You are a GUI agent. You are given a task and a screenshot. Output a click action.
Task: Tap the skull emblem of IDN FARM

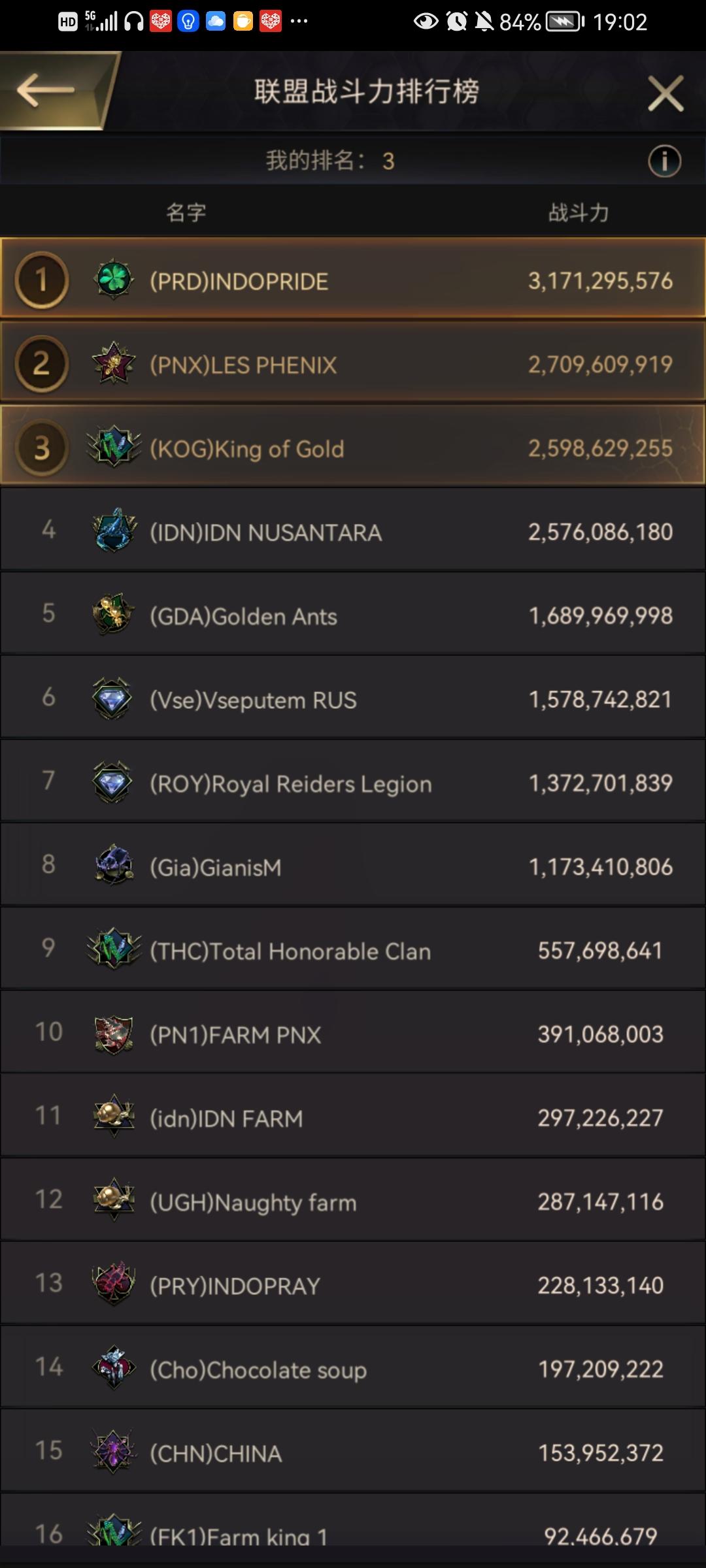point(114,1116)
